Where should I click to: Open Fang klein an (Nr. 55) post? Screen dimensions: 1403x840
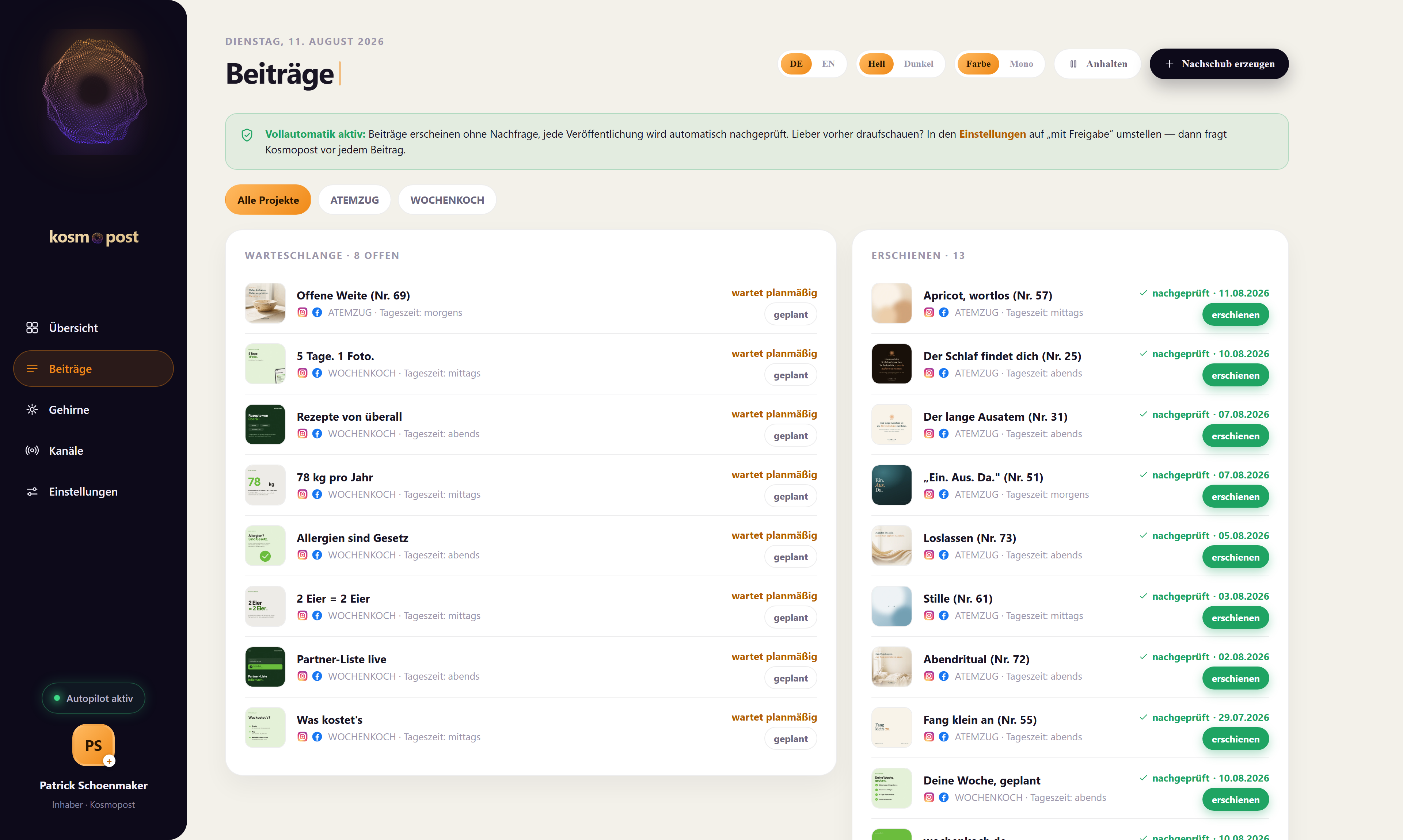pyautogui.click(x=980, y=719)
